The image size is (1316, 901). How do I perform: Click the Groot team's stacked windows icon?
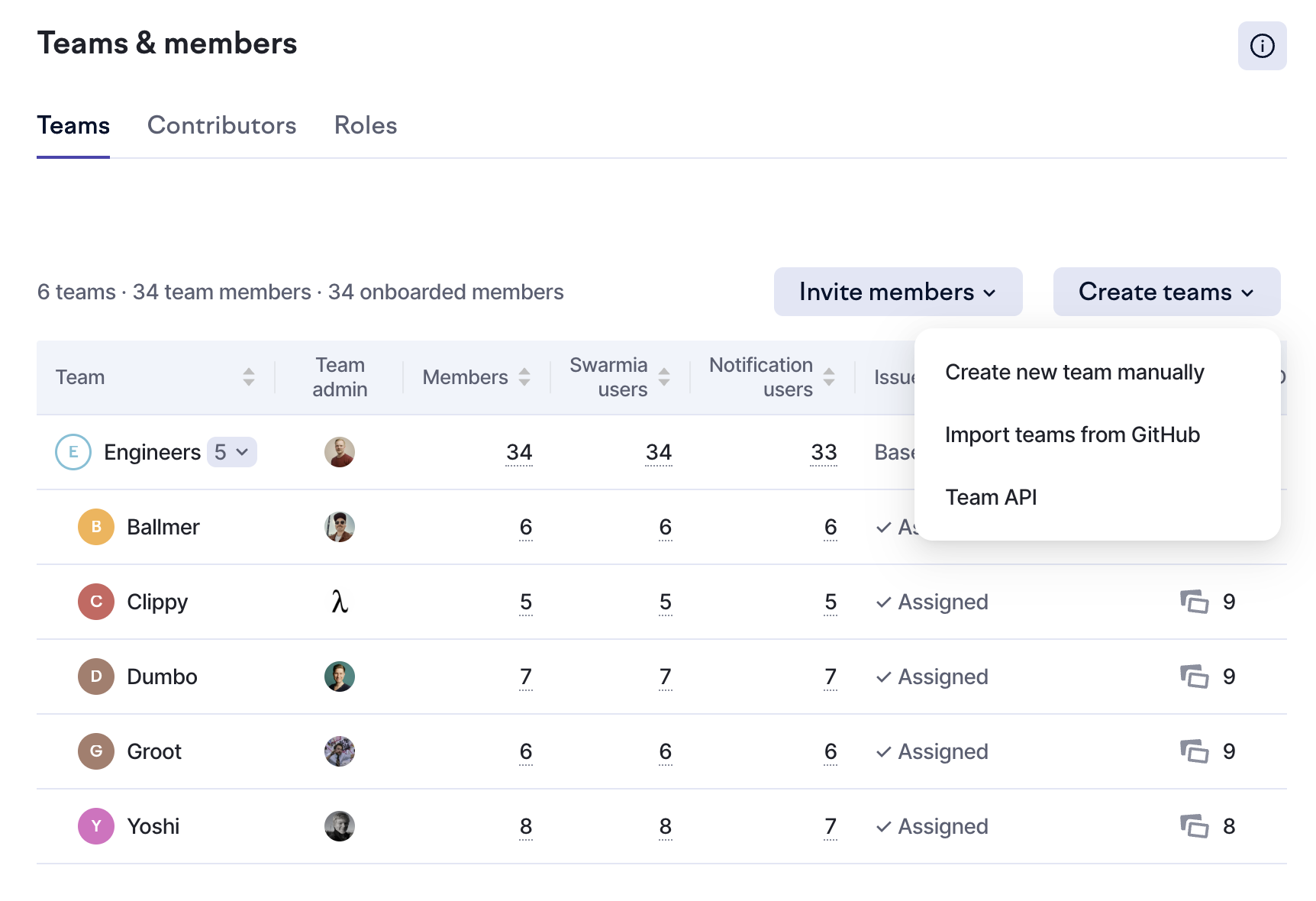click(x=1194, y=751)
